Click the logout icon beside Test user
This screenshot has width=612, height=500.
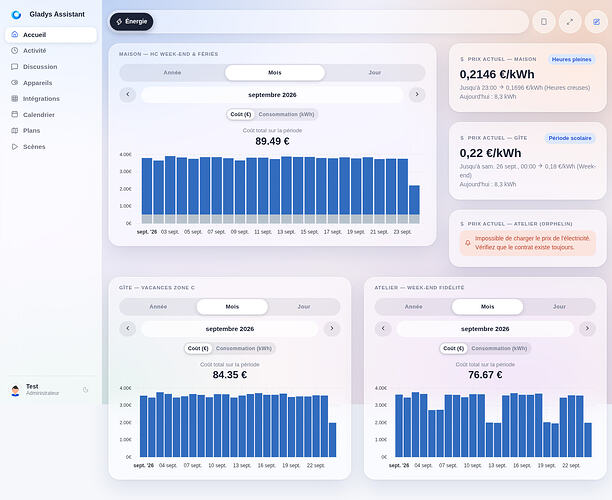tap(85, 390)
